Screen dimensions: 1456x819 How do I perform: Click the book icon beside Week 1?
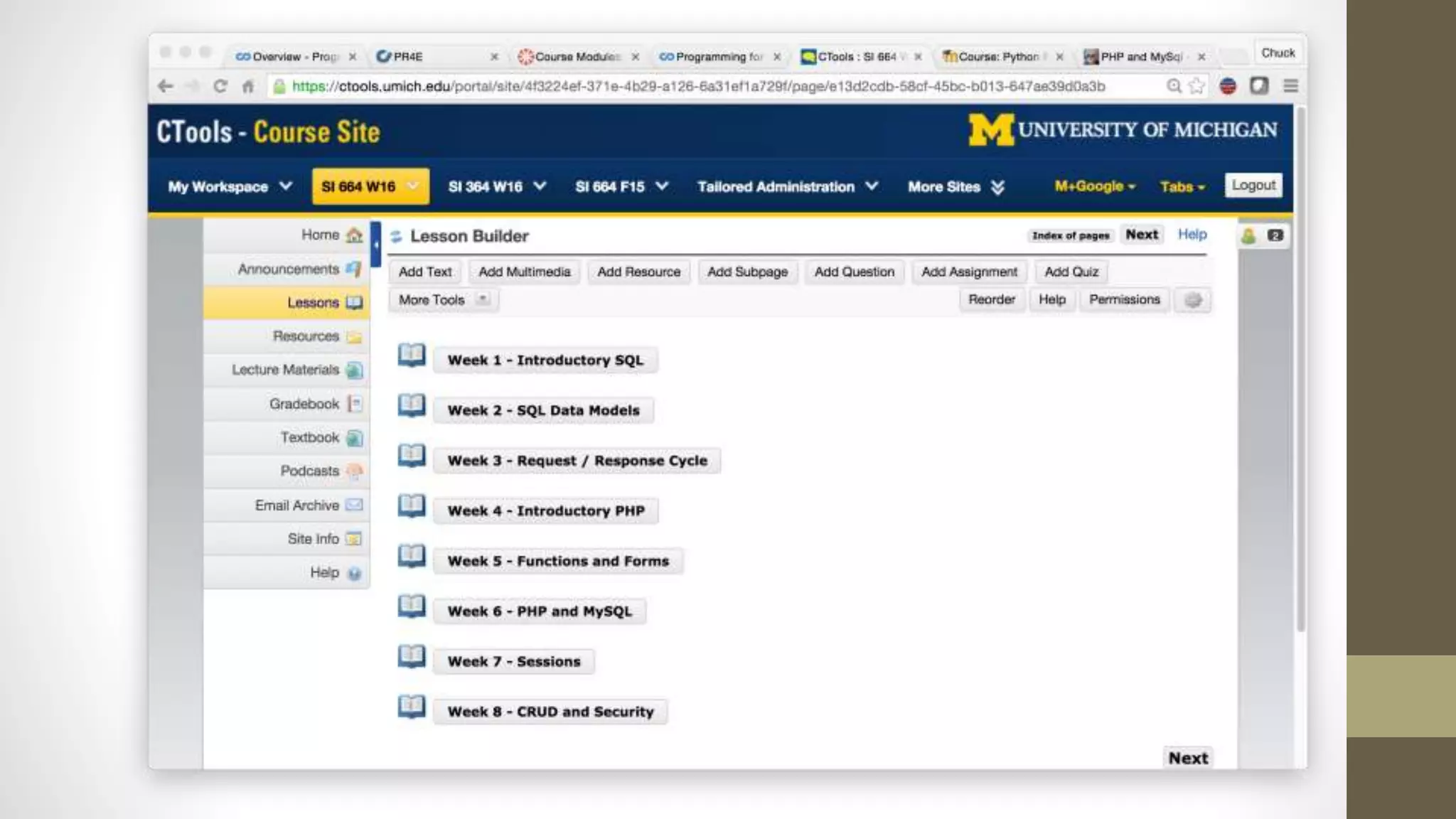click(x=411, y=355)
